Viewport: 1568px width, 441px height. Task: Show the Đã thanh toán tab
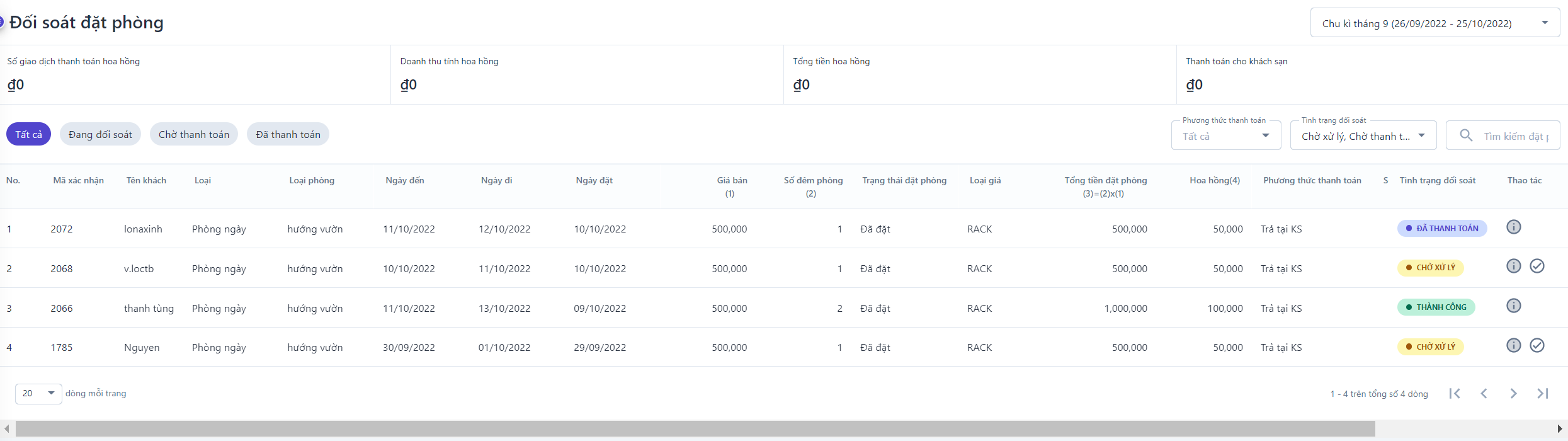point(288,134)
